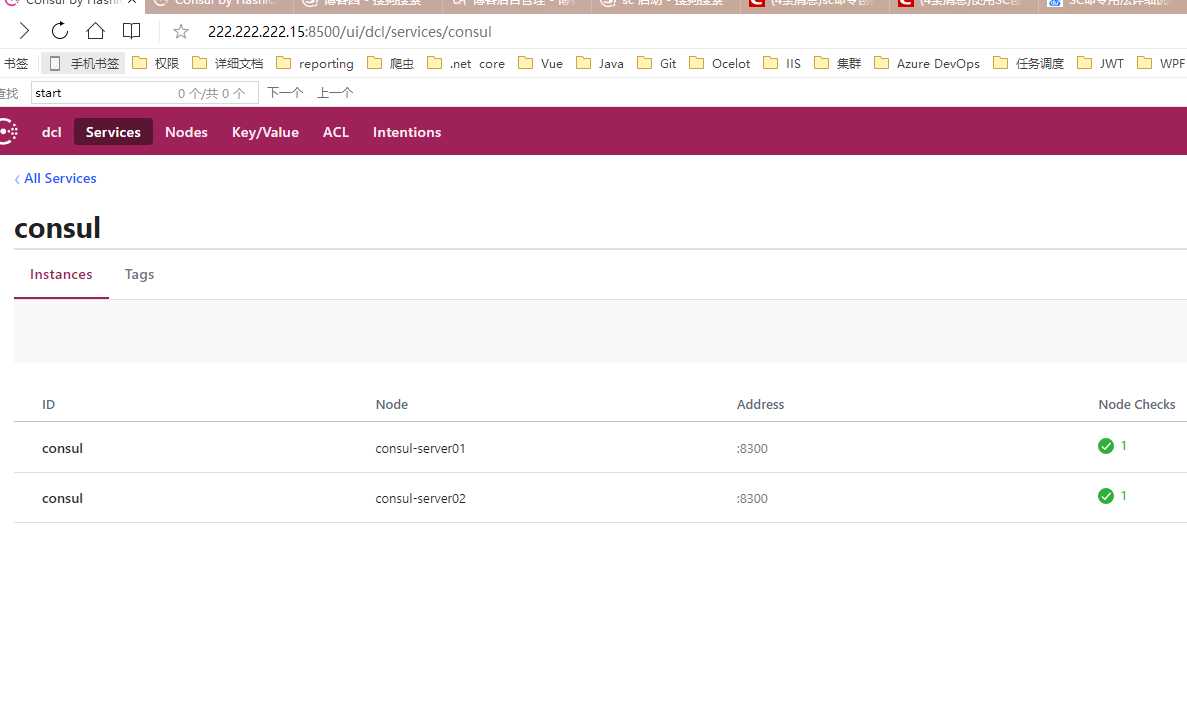
Task: Bookmark this page with the star icon
Action: point(181,32)
